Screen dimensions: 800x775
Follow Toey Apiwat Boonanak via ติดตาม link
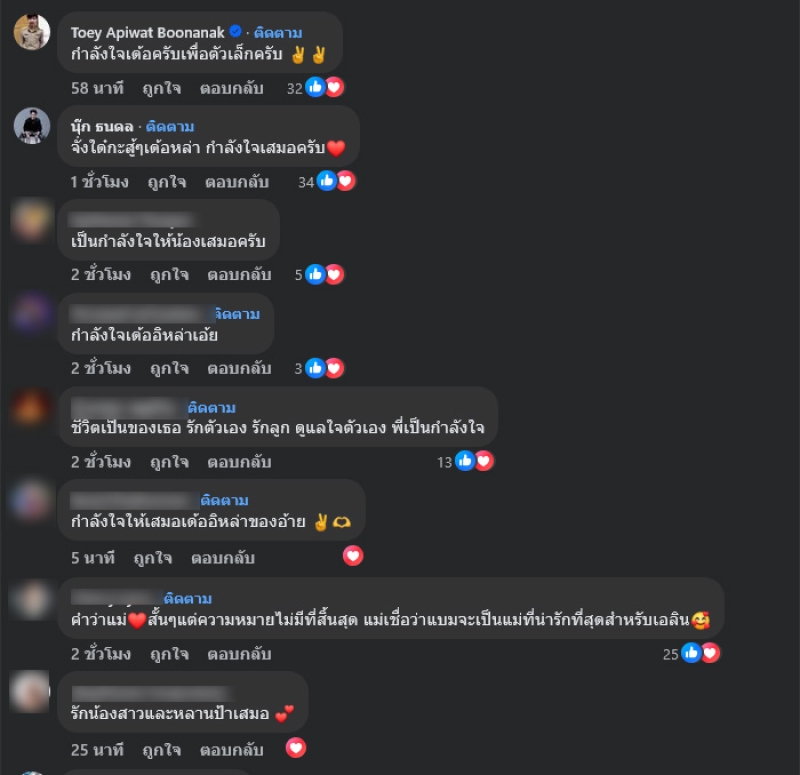[278, 33]
